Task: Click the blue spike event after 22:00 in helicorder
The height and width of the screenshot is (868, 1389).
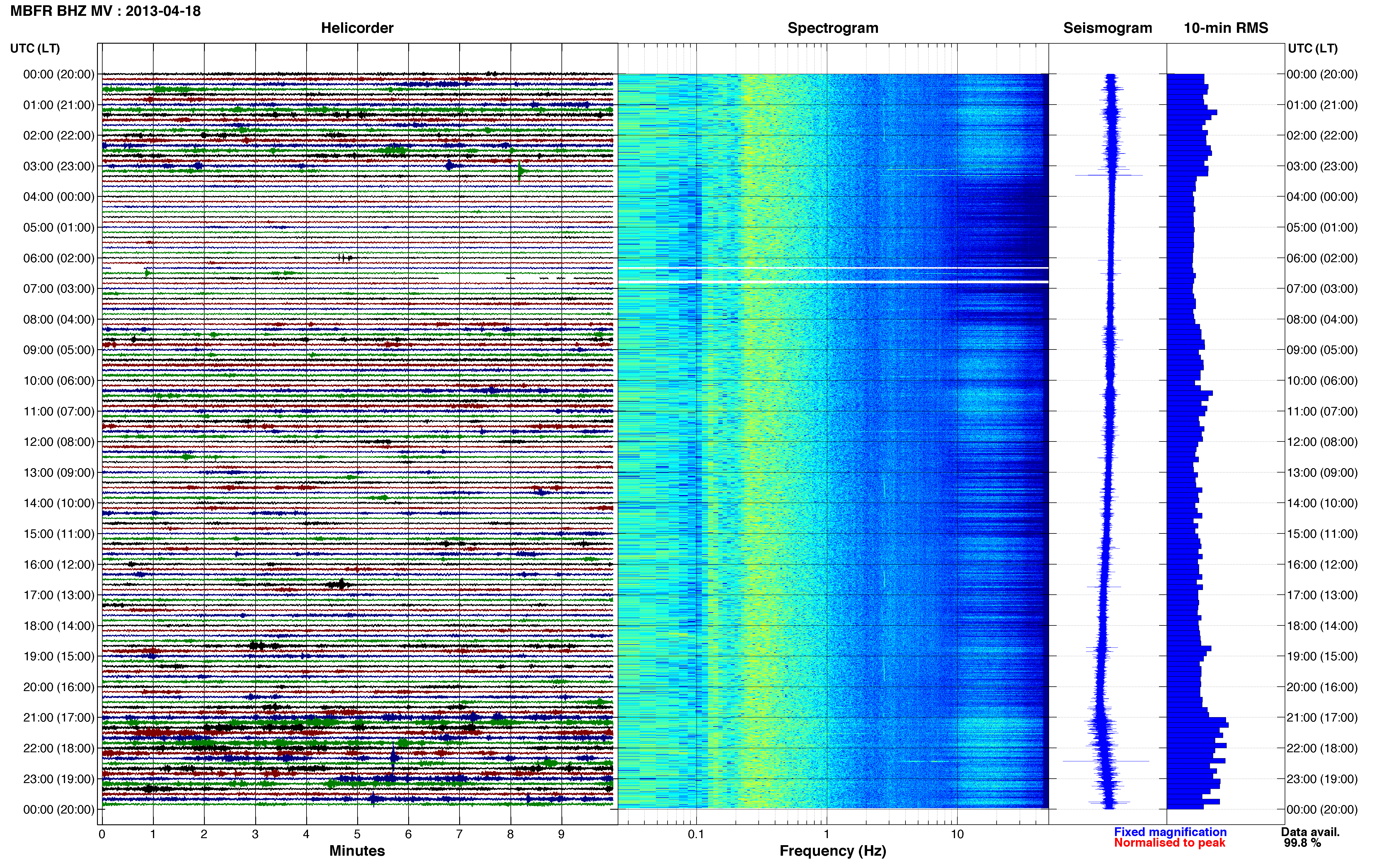Action: [x=393, y=758]
